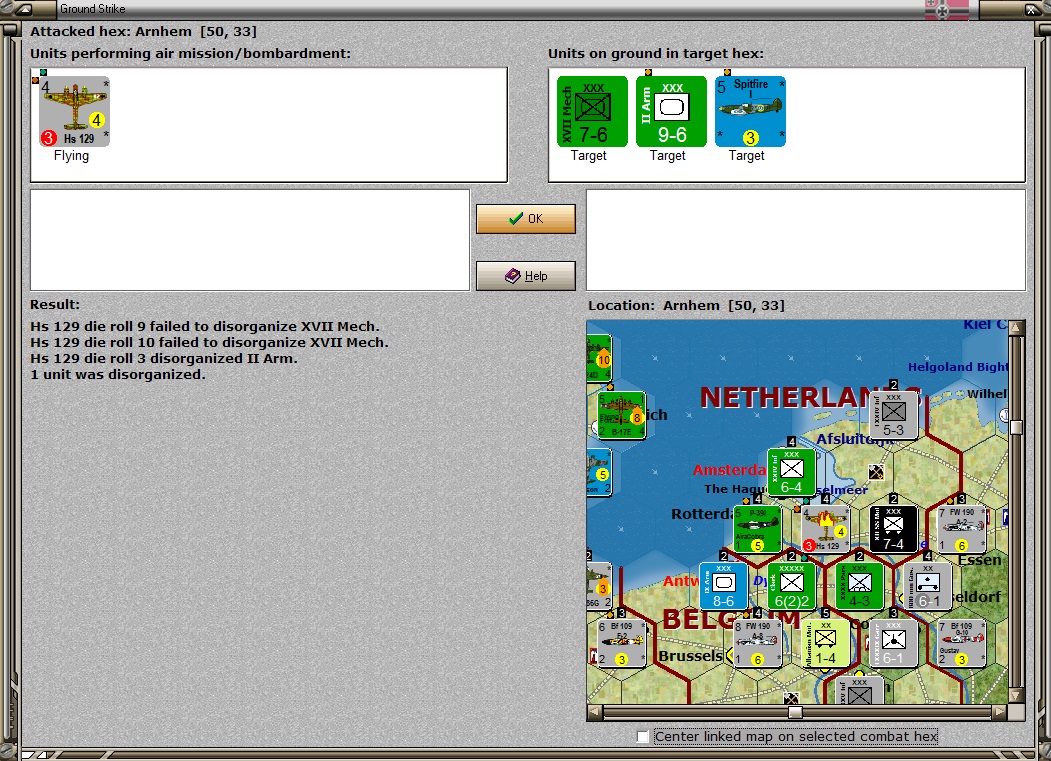Click the 'Hs 129 die roll 3 disorganized II Arm.' line

pos(164,359)
